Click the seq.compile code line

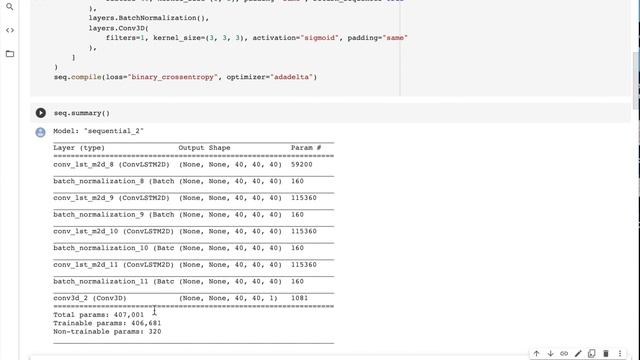(185, 77)
